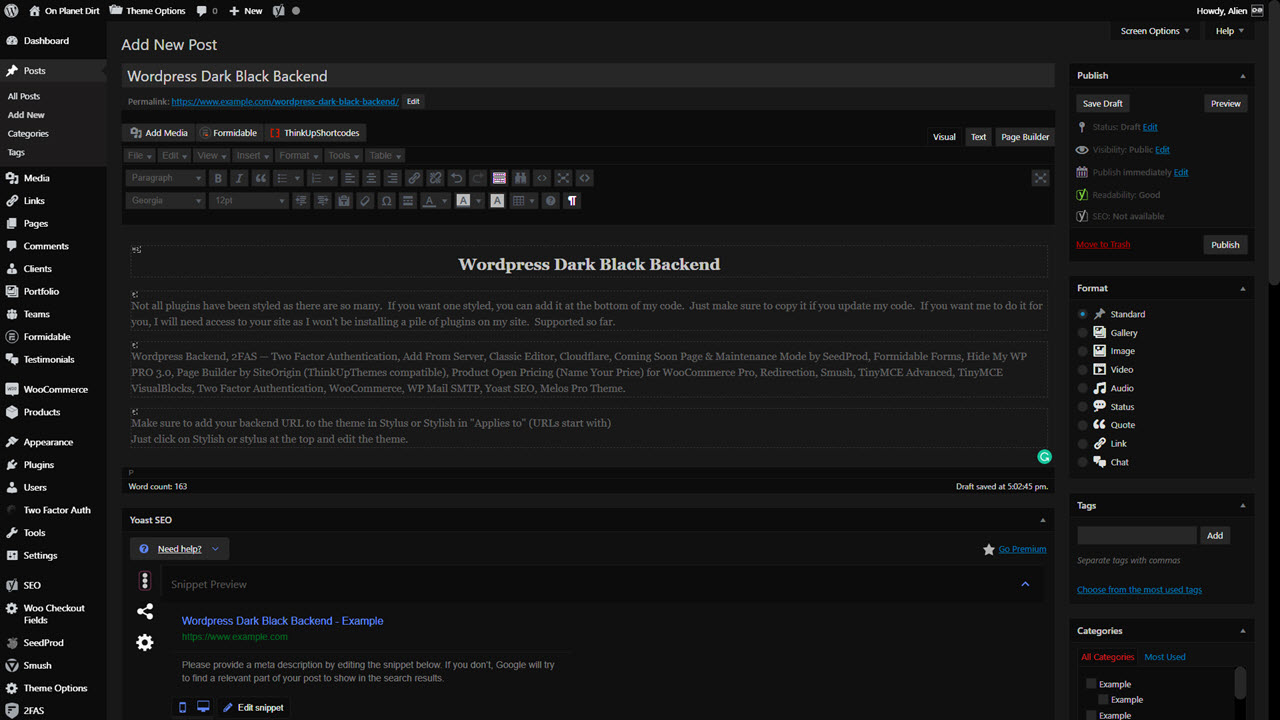This screenshot has height=720, width=1280.
Task: Collapse the Snippet Preview section
Action: pyautogui.click(x=1025, y=584)
